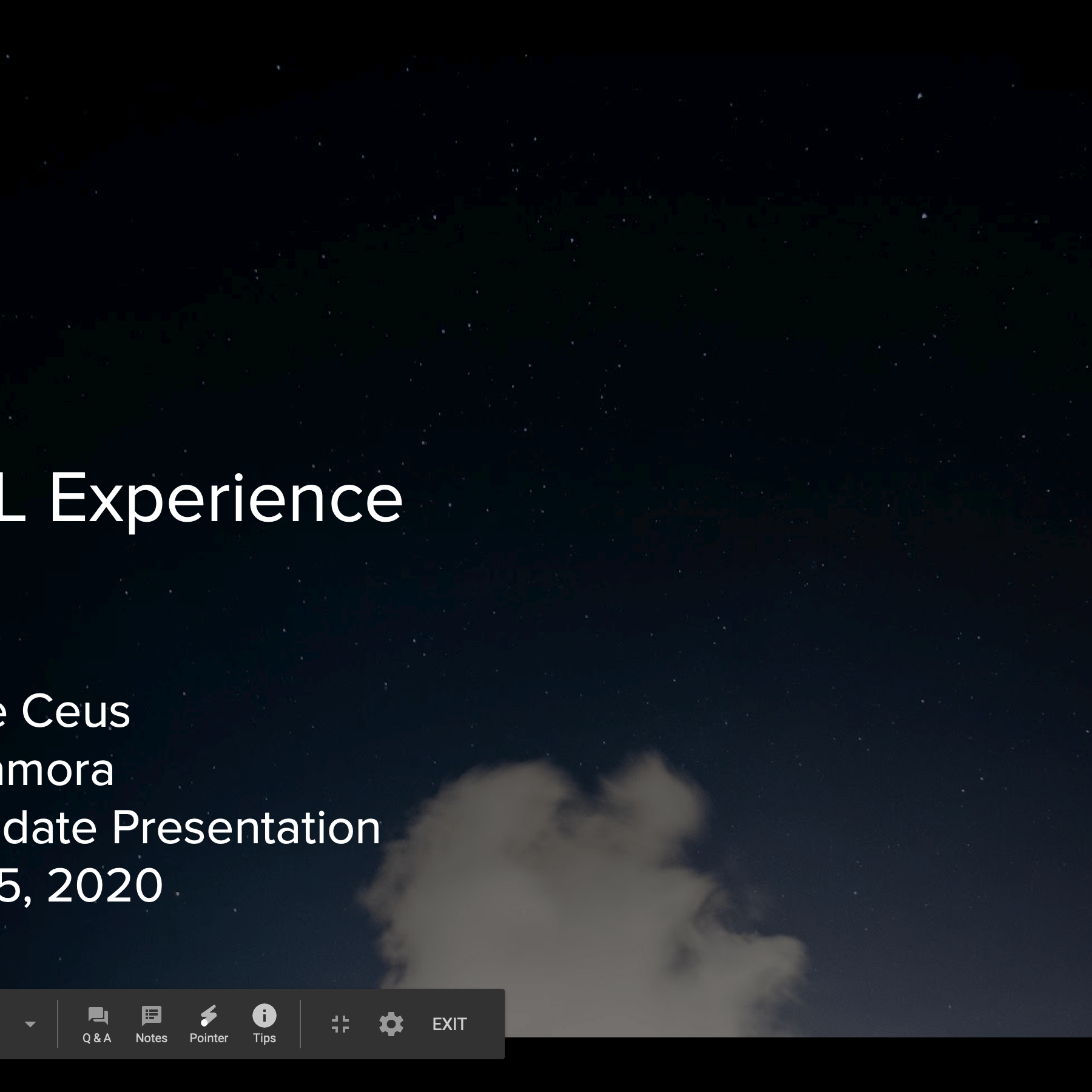
Task: Click the black strip right of EXIT toolbar
Action: (x=789, y=1065)
